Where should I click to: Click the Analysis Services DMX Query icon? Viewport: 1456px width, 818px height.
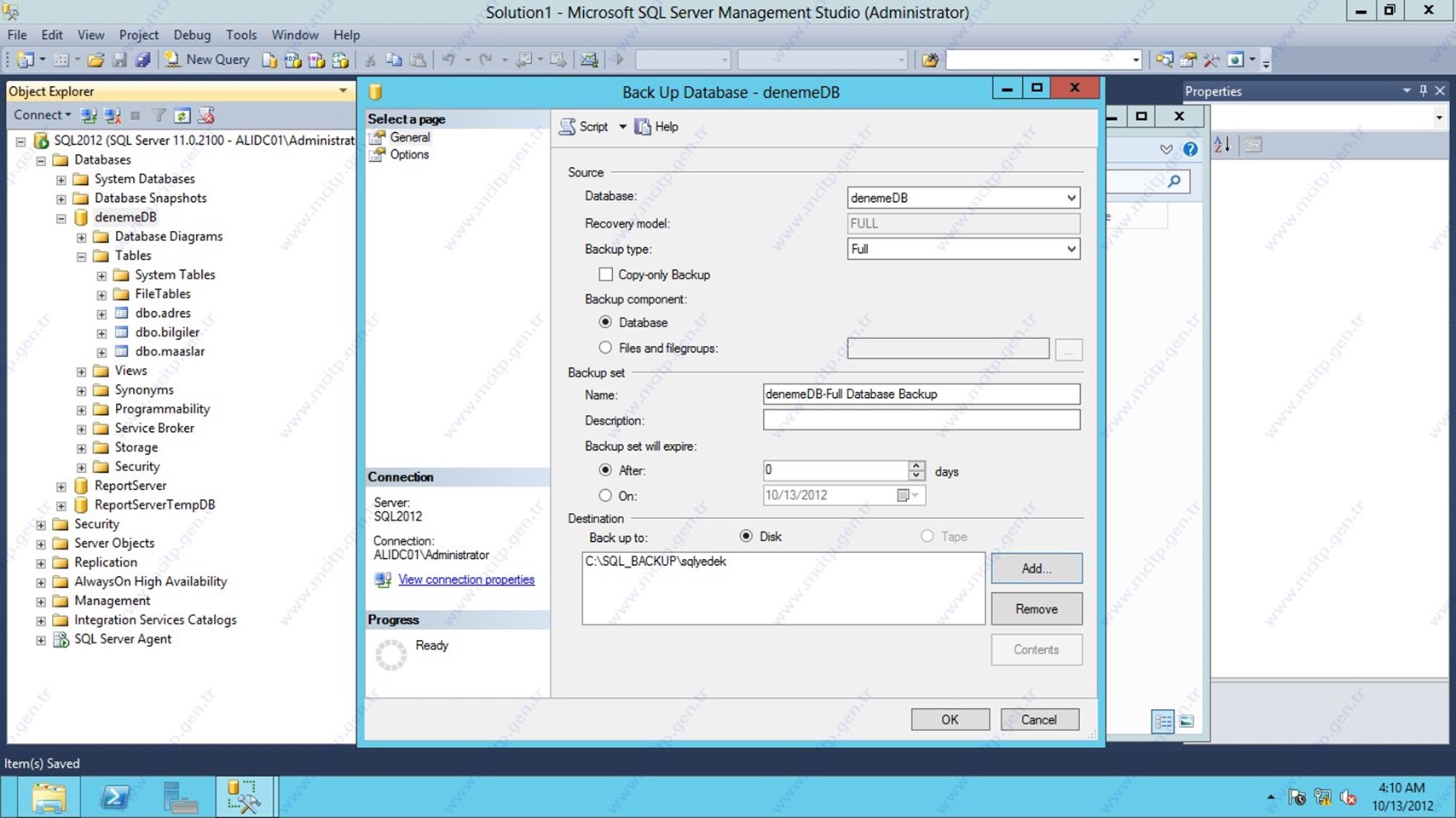(316, 60)
